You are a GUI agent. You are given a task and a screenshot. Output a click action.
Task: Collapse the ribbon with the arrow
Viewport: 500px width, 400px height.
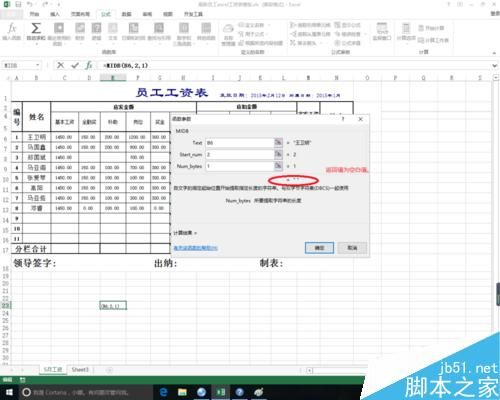[x=495, y=53]
